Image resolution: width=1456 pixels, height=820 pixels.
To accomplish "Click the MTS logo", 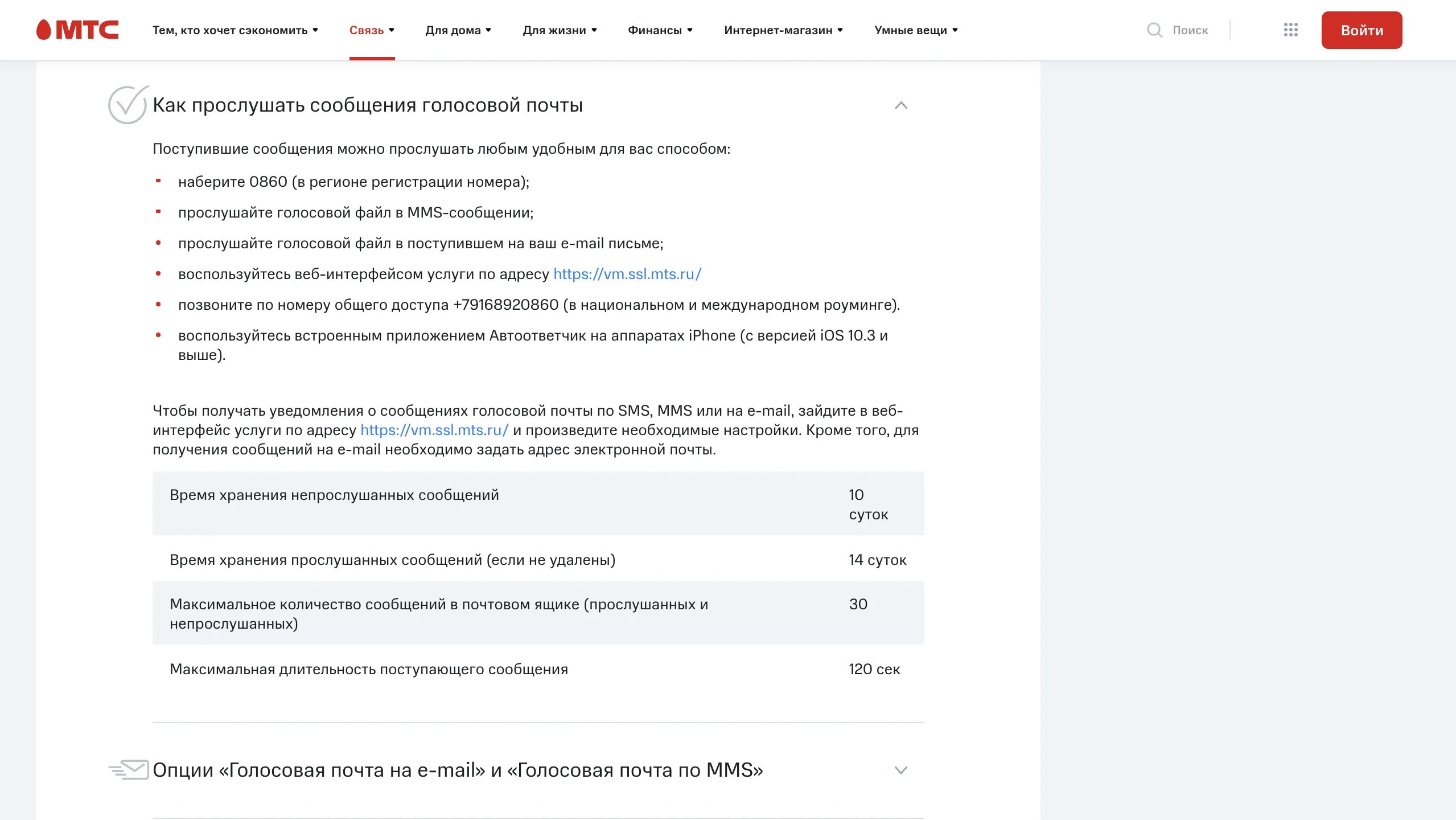I will point(77,30).
